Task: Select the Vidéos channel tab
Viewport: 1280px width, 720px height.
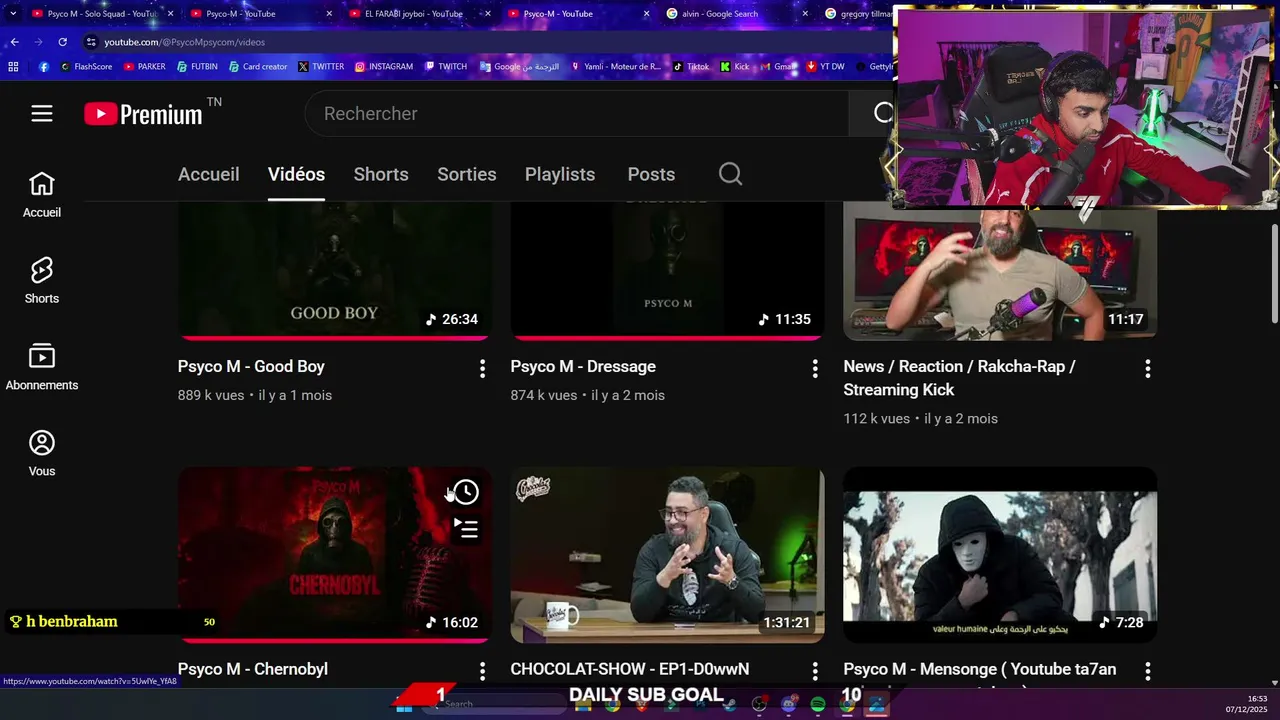Action: 296,174
